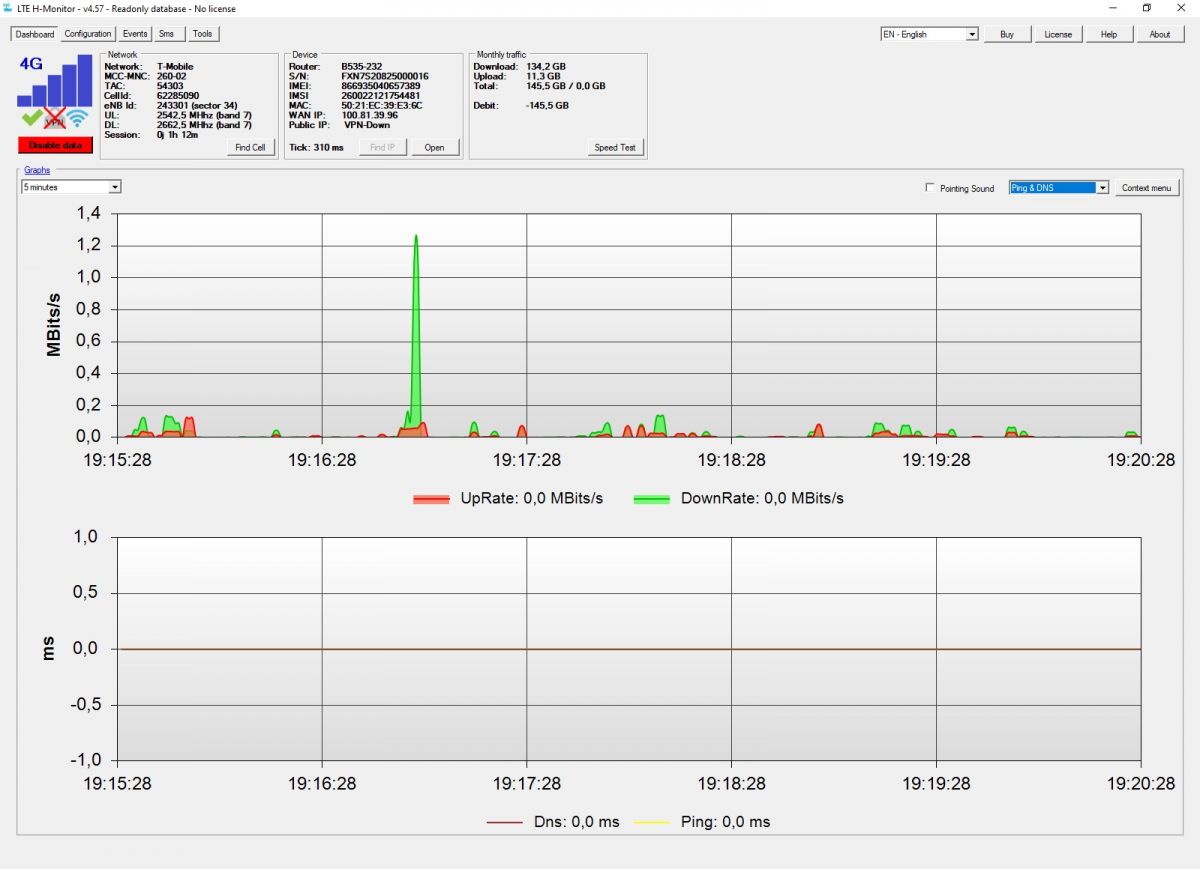Click the Debit value -145,5 GB
The width and height of the screenshot is (1200, 869).
pyautogui.click(x=547, y=105)
